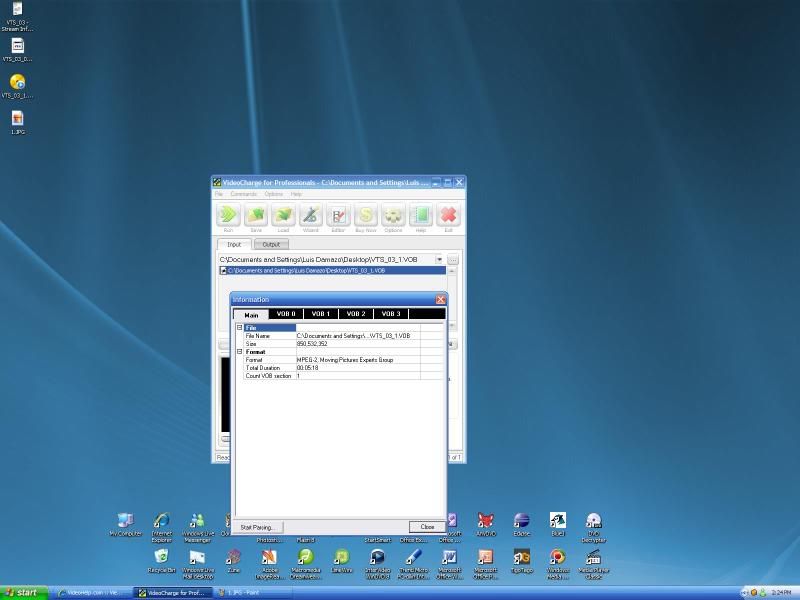Open the Editor from the VideoCharge toolbar
The image size is (800, 600).
click(338, 215)
